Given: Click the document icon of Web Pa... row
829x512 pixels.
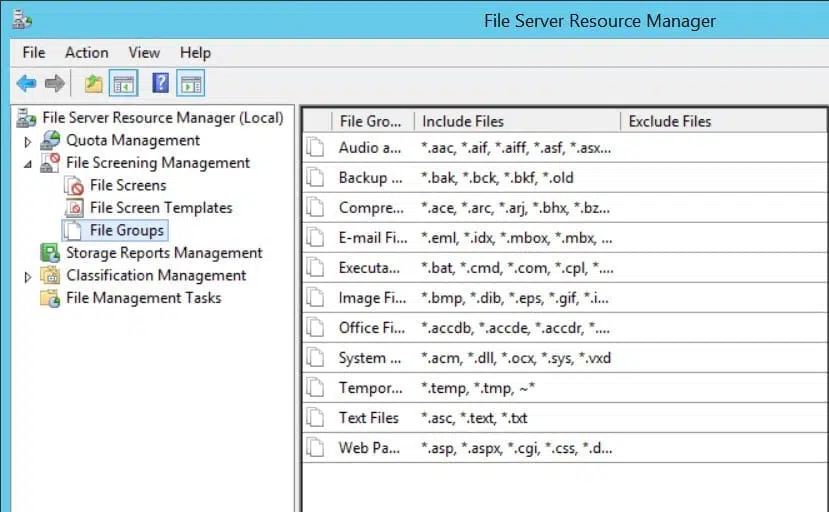Looking at the screenshot, I should [x=316, y=448].
